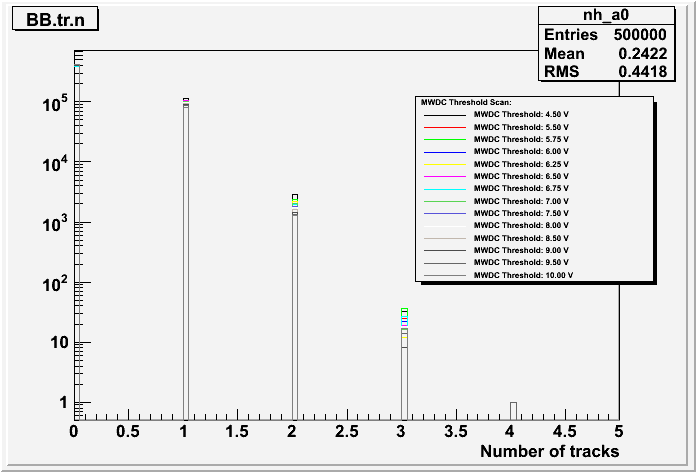
Task: Click the MWDC Threshold Scan legend header
Action: coord(467,102)
